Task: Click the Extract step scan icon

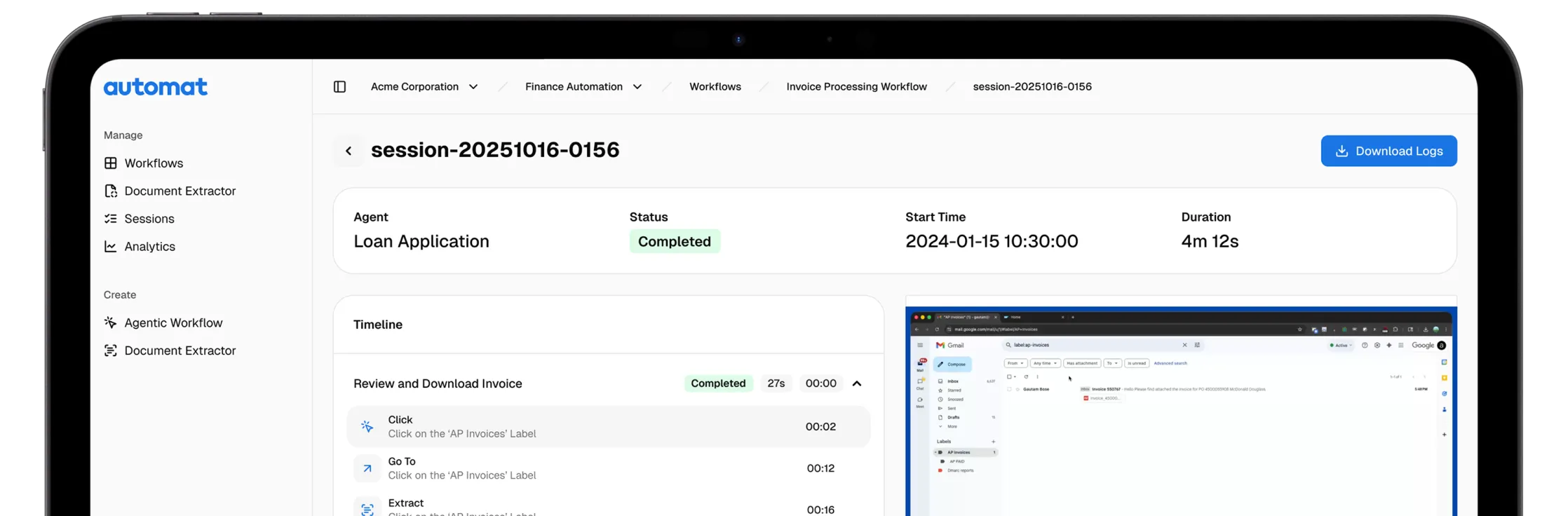Action: (367, 508)
